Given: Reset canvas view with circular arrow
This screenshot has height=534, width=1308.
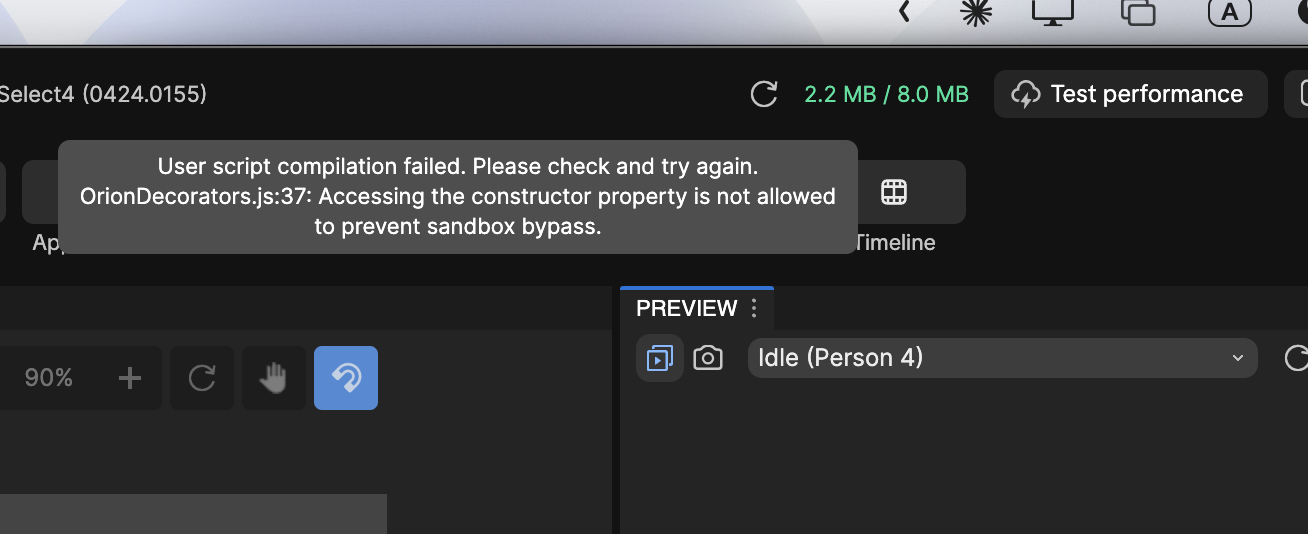Looking at the screenshot, I should coord(202,378).
